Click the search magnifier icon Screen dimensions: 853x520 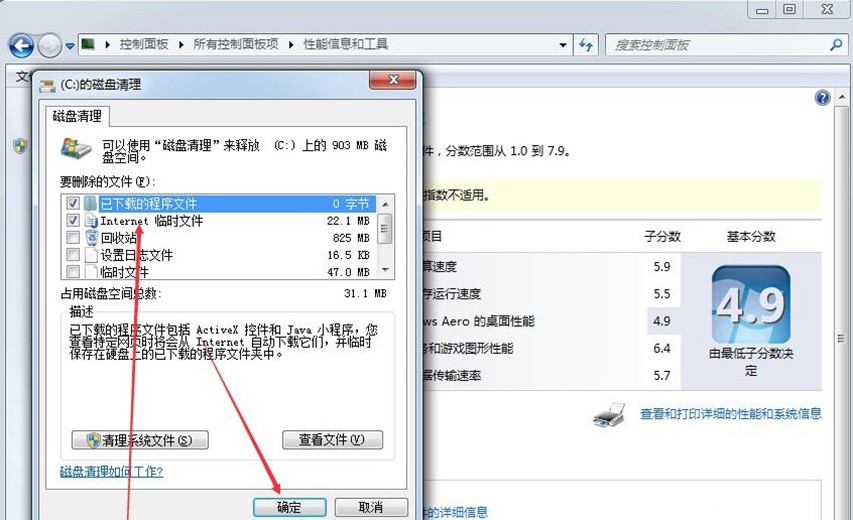pos(836,45)
